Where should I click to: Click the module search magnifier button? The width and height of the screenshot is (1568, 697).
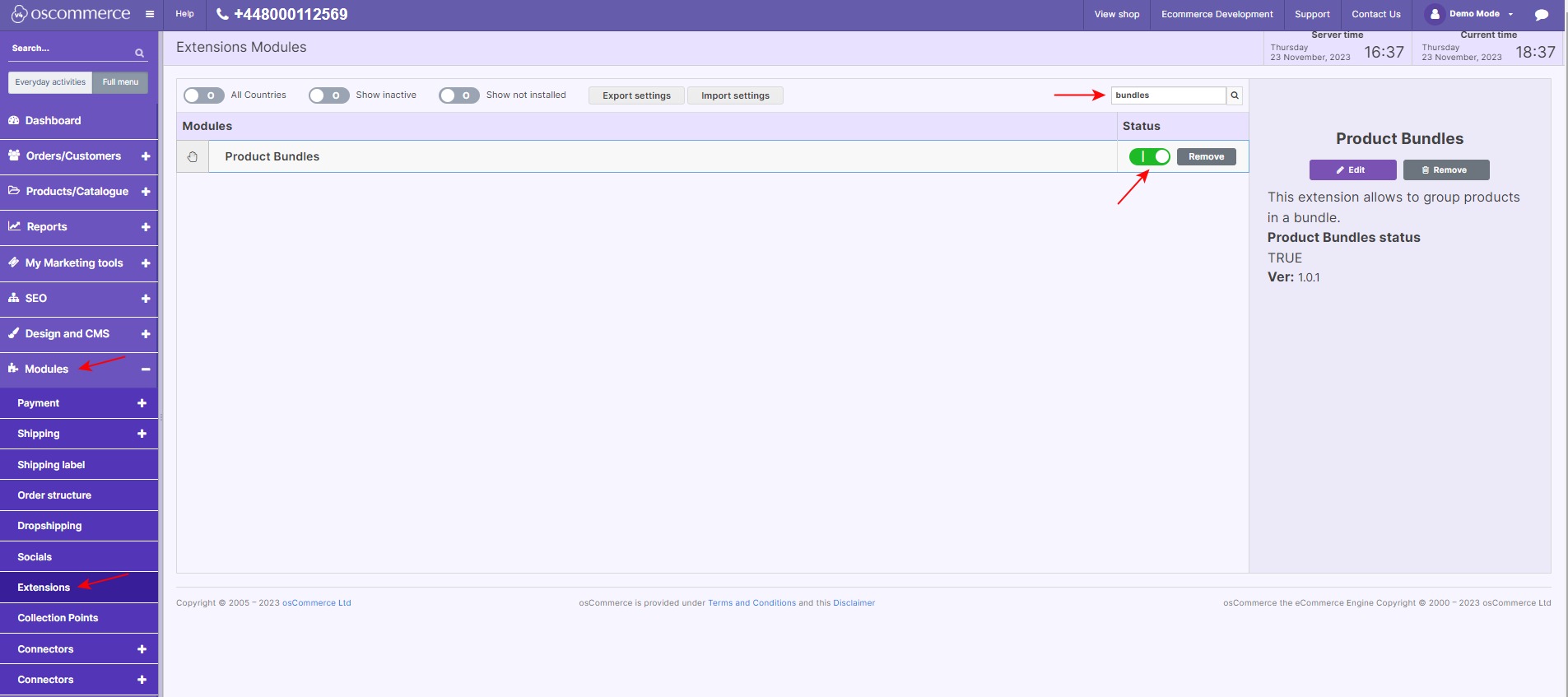(1235, 95)
